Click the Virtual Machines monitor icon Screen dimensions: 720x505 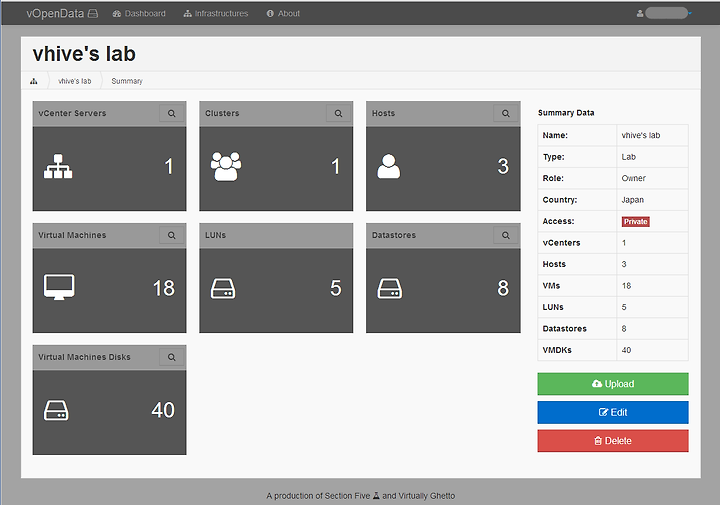click(x=59, y=287)
